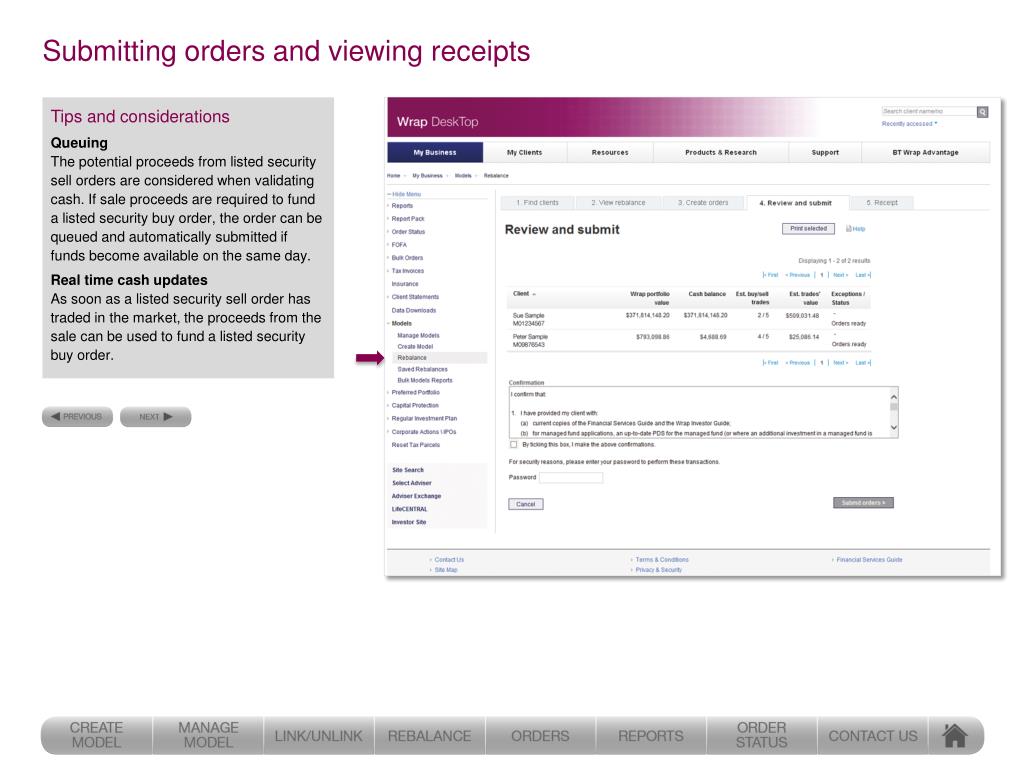Go to step 2 View rebalance
The width and height of the screenshot is (1024, 768).
pyautogui.click(x=618, y=202)
